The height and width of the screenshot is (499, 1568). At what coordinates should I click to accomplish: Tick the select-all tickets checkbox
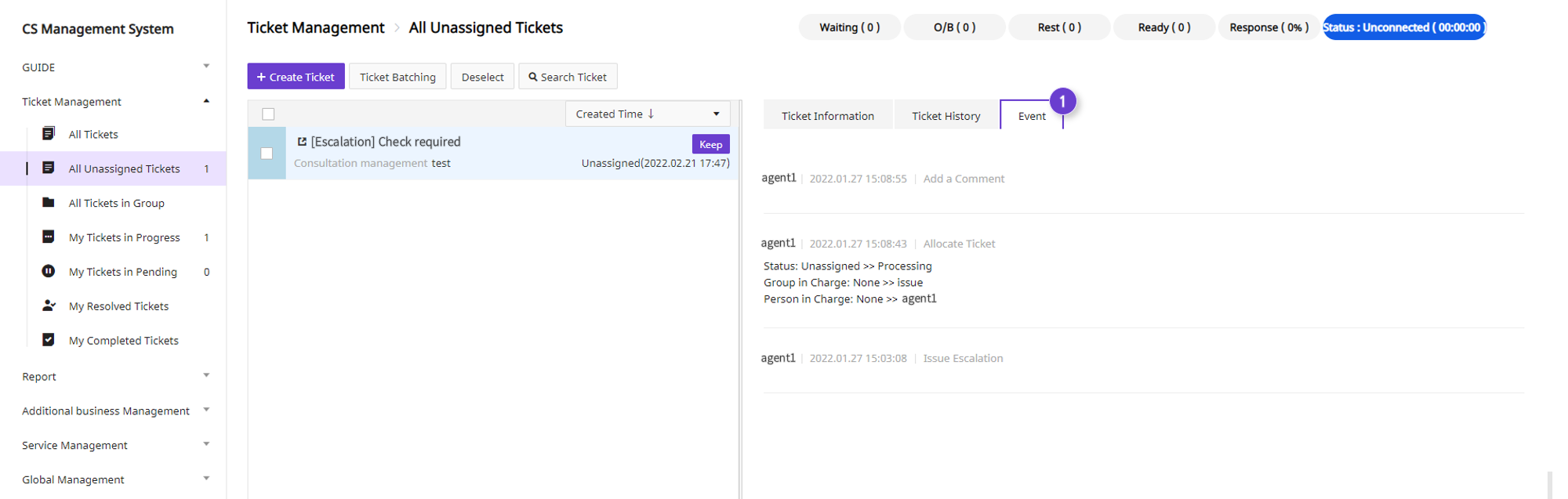[x=268, y=114]
